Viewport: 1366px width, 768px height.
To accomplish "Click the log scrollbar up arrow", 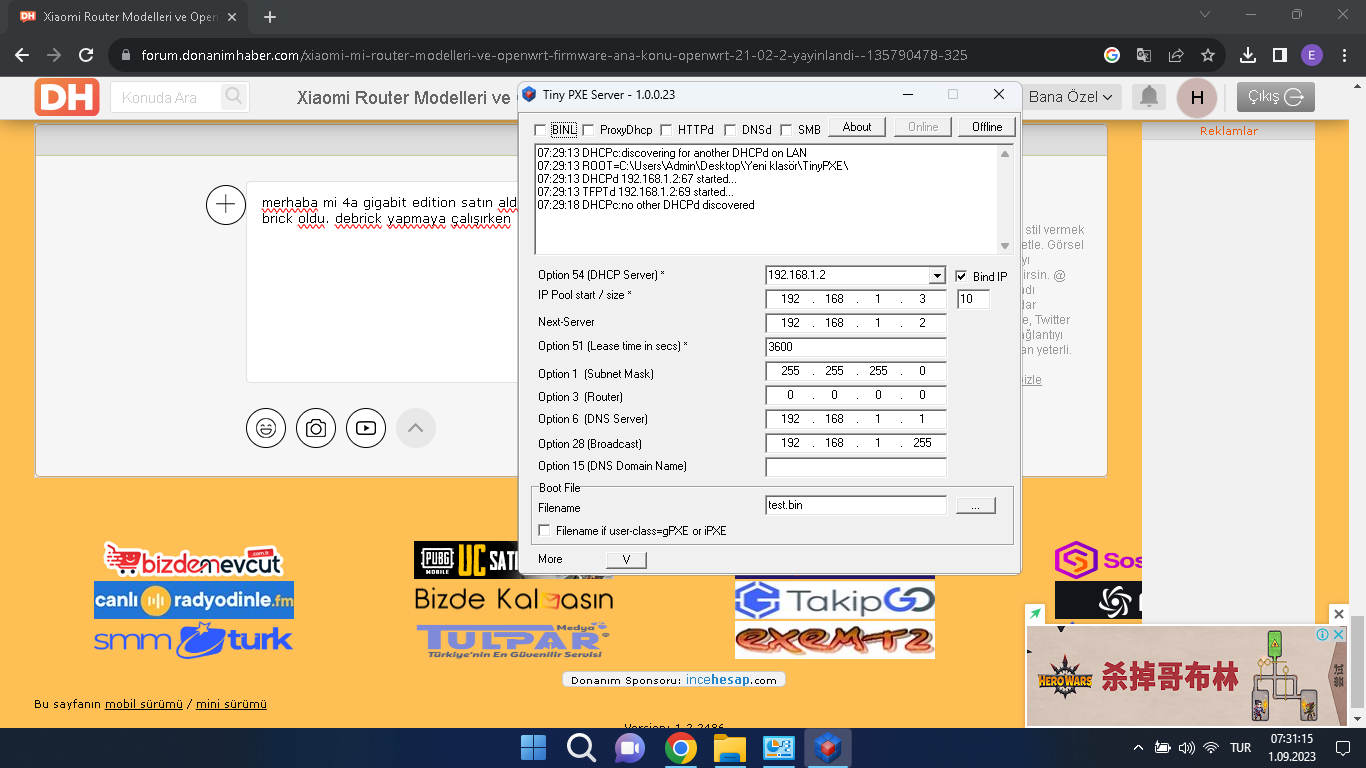I will (x=1005, y=153).
